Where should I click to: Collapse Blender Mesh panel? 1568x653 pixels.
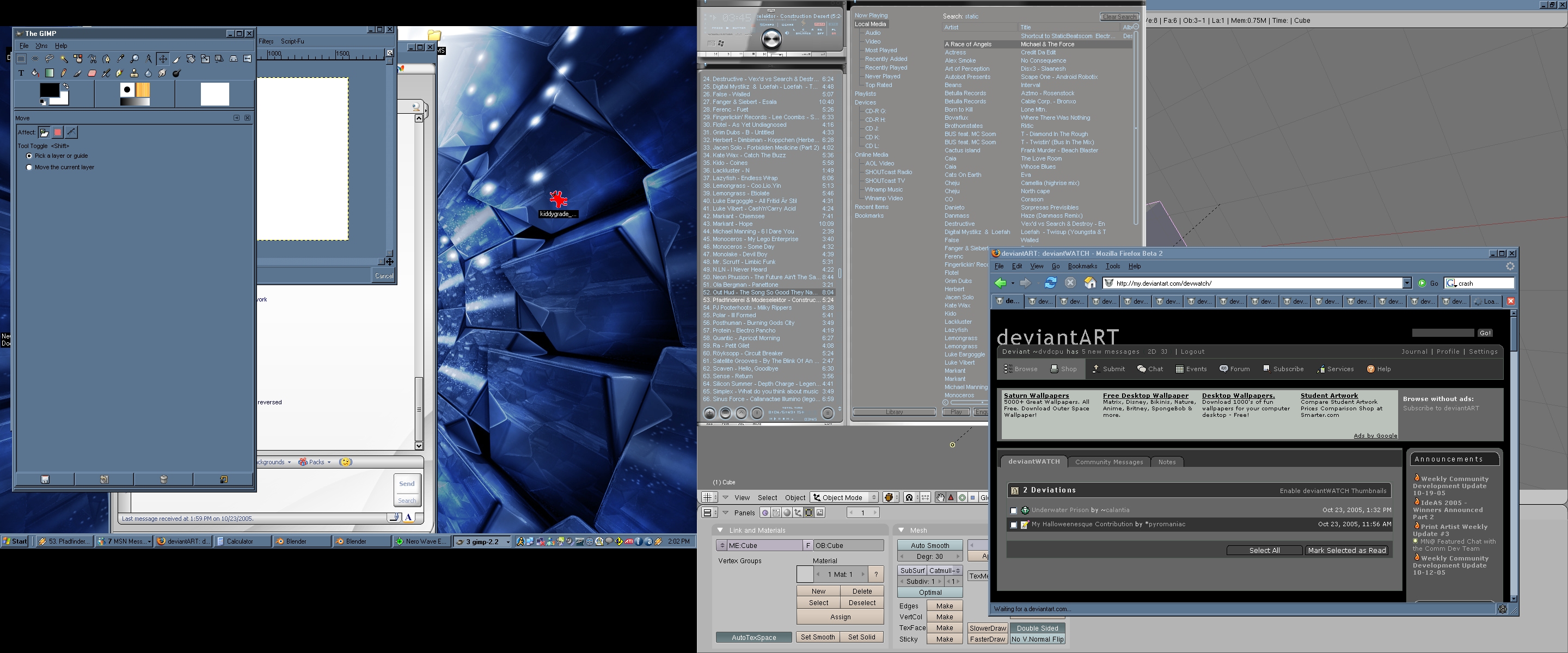pyautogui.click(x=902, y=530)
